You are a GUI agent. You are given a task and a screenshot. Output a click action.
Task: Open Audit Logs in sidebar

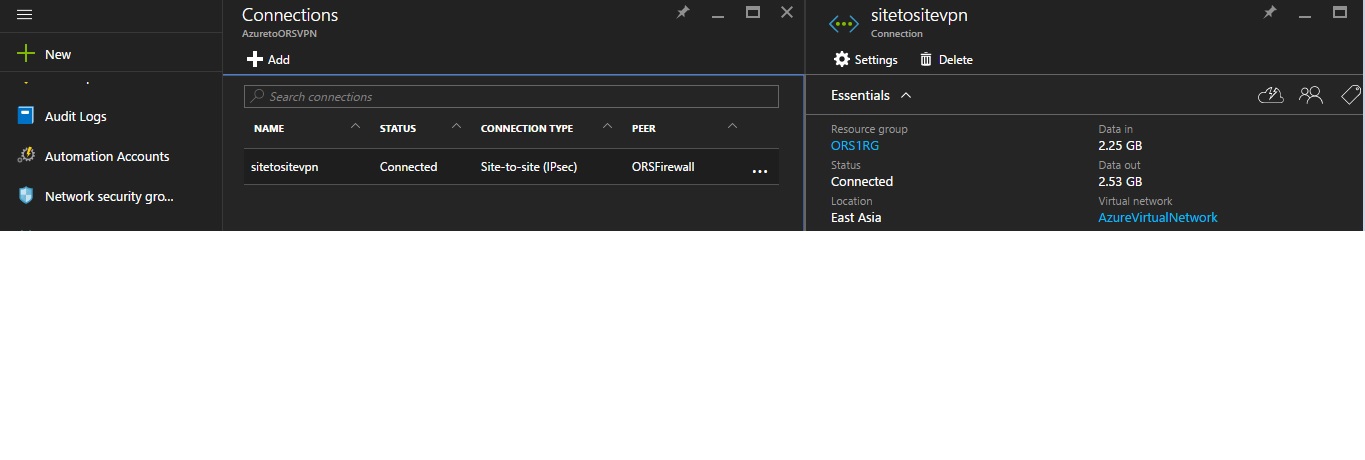(x=76, y=116)
